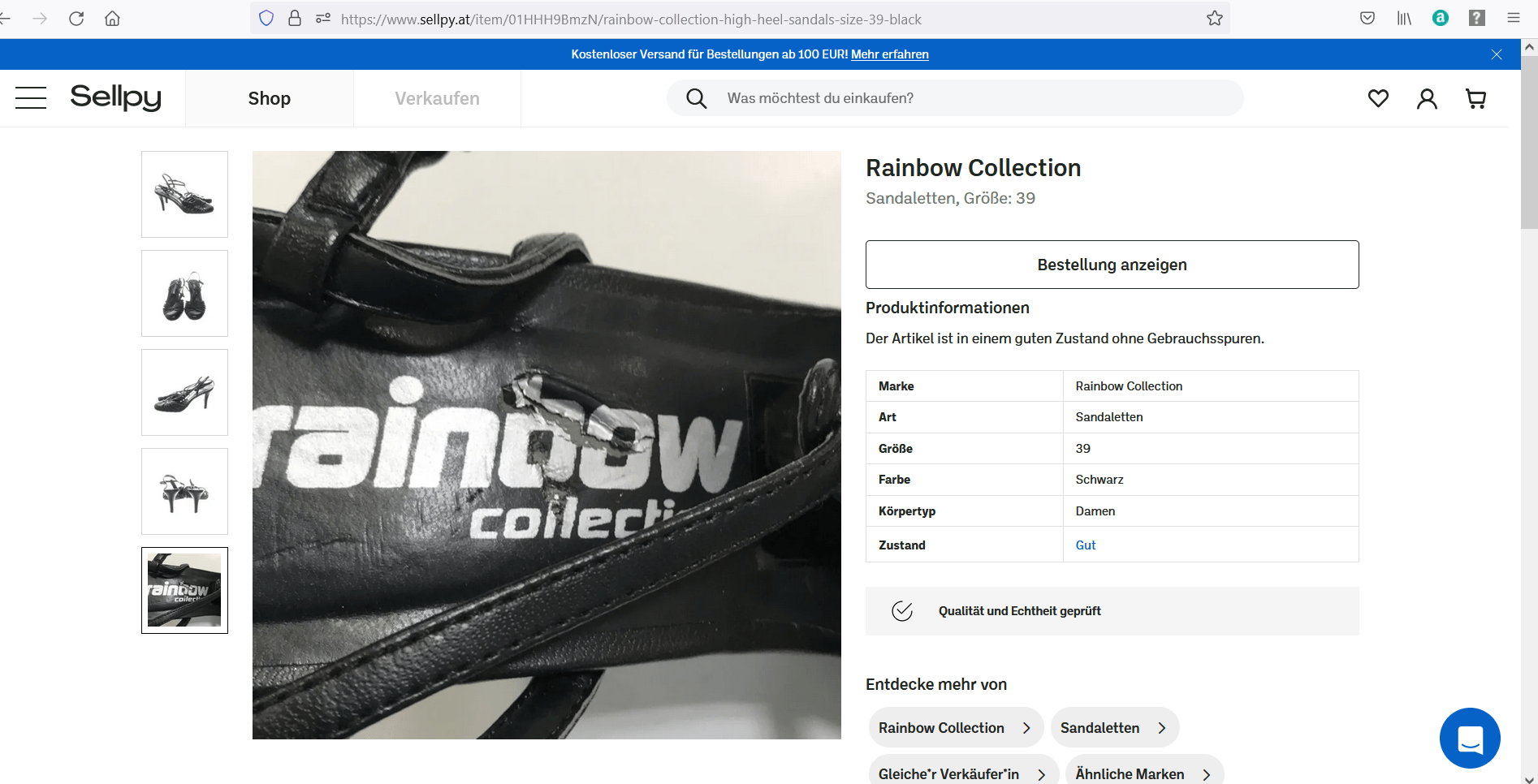Open the browser library icon
The width and height of the screenshot is (1538, 784).
[1404, 19]
